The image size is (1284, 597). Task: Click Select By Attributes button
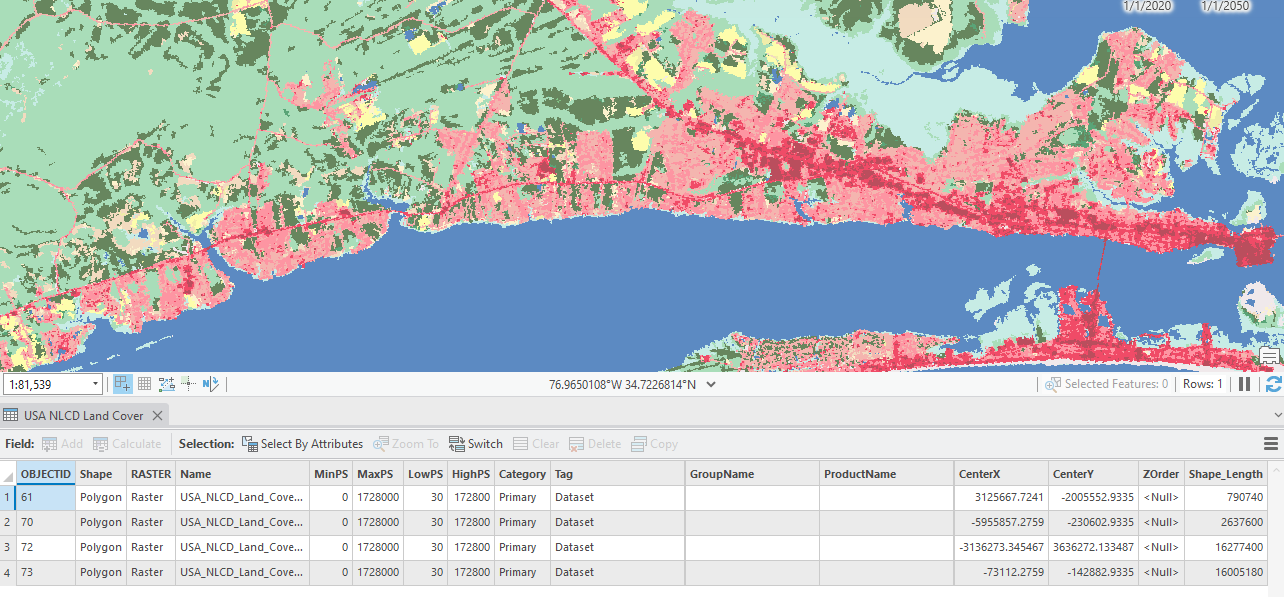coord(302,444)
